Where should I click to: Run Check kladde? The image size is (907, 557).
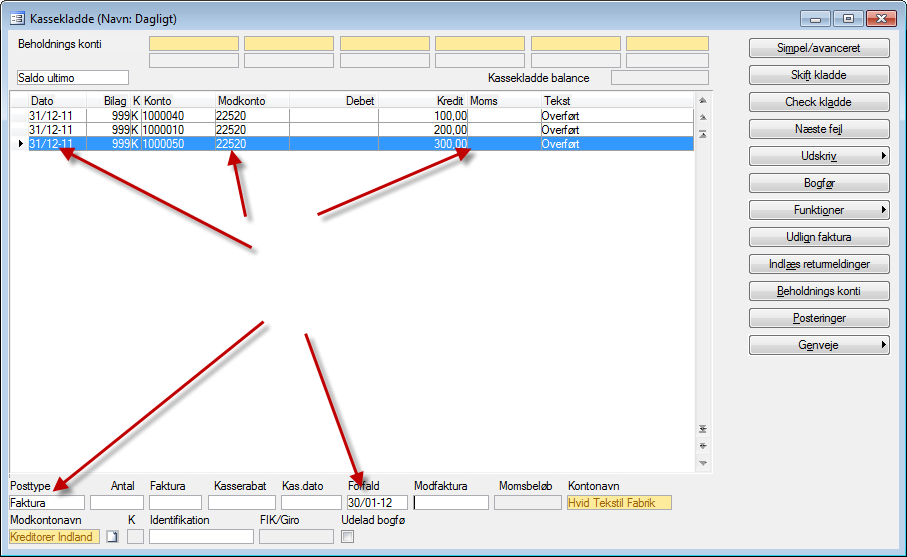819,102
